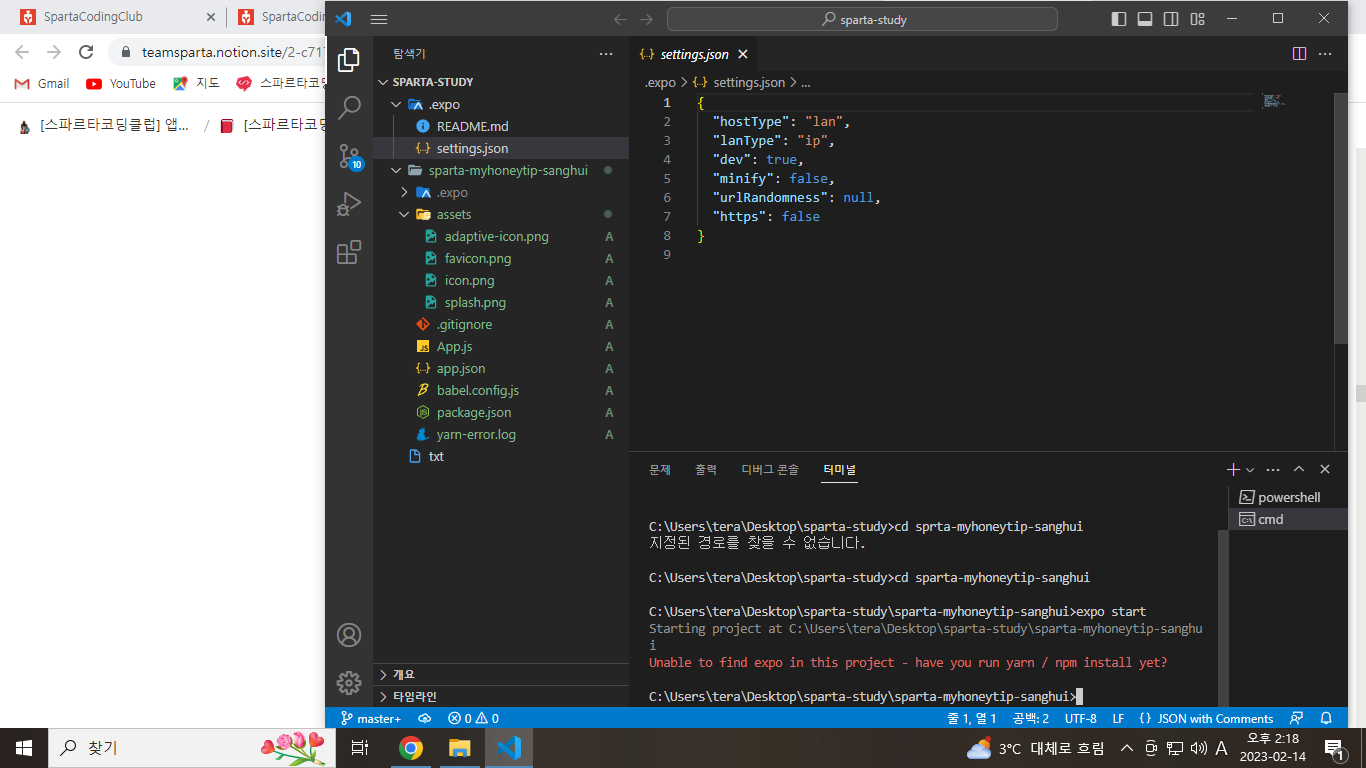This screenshot has width=1366, height=768.
Task: Toggle the bottom panel visibility
Action: (1146, 19)
